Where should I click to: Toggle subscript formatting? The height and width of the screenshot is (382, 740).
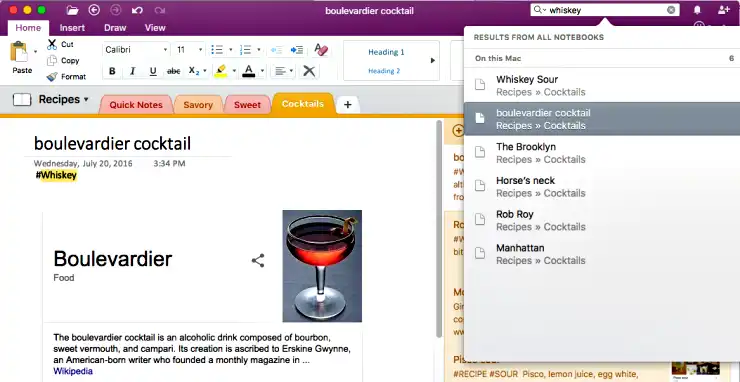point(193,71)
